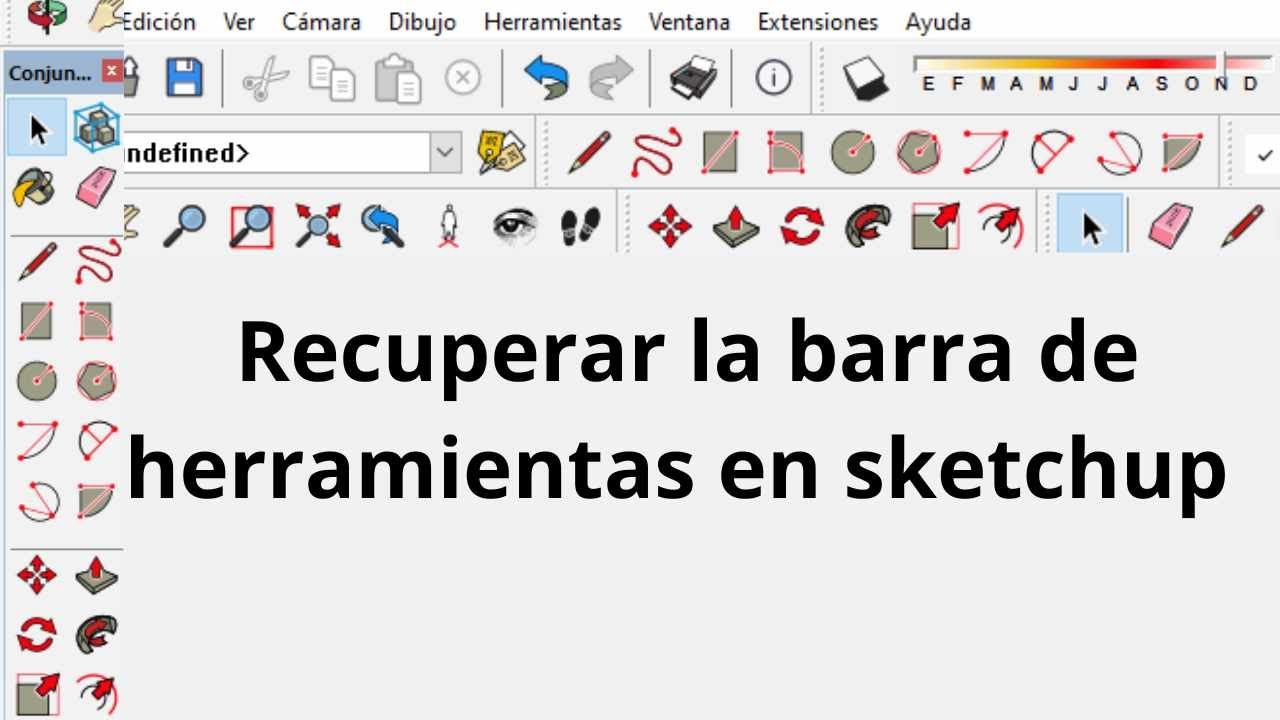Image resolution: width=1280 pixels, height=720 pixels.
Task: Select the Scale tool in the left panel
Action: (37, 694)
